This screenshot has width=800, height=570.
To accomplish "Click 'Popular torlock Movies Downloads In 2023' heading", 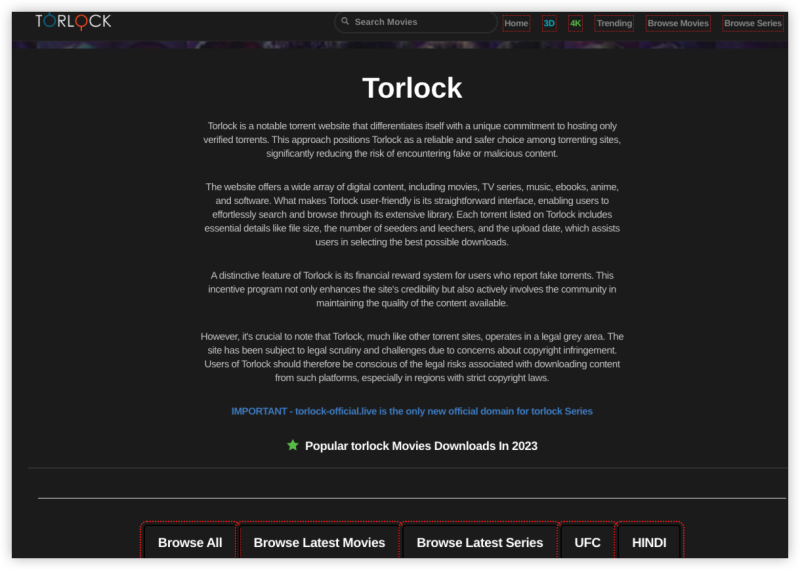I will coord(421,446).
